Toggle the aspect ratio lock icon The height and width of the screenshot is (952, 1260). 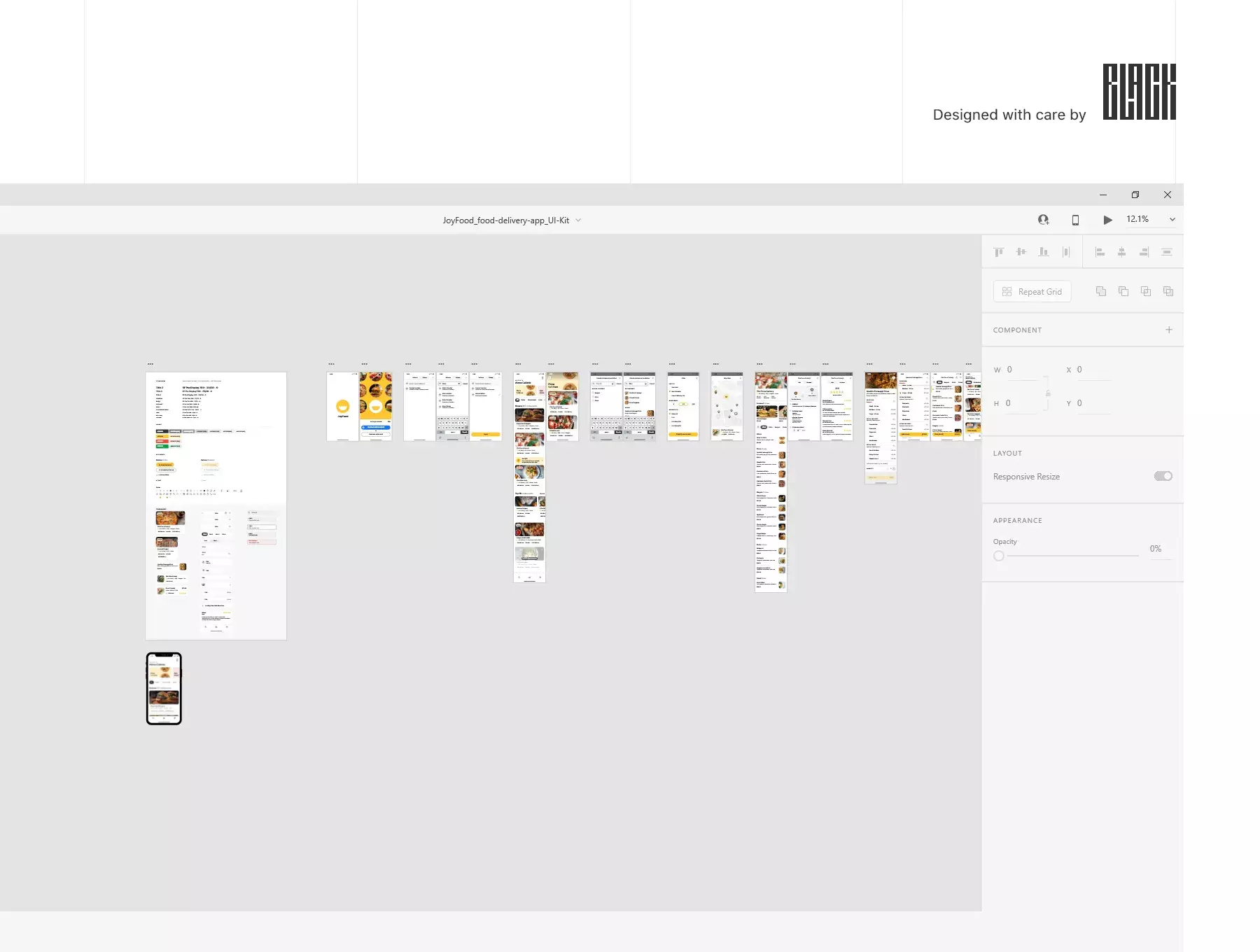(x=1048, y=393)
